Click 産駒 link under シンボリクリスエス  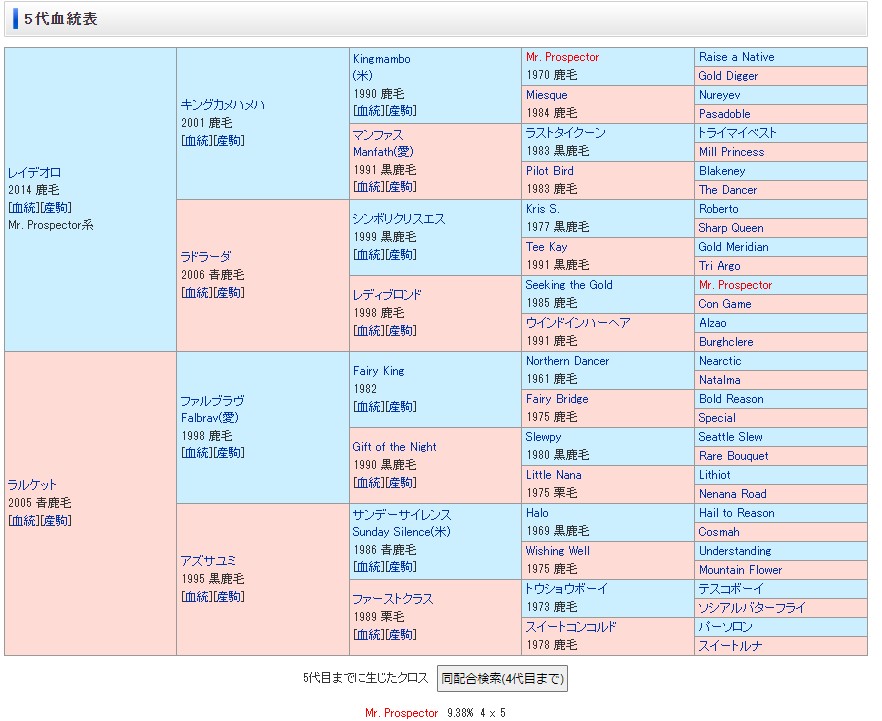pos(401,254)
